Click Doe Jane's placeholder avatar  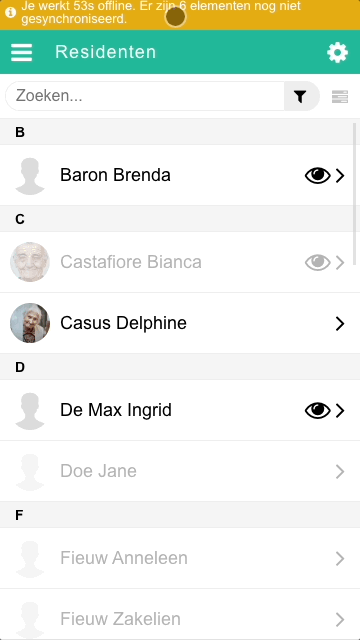30,471
